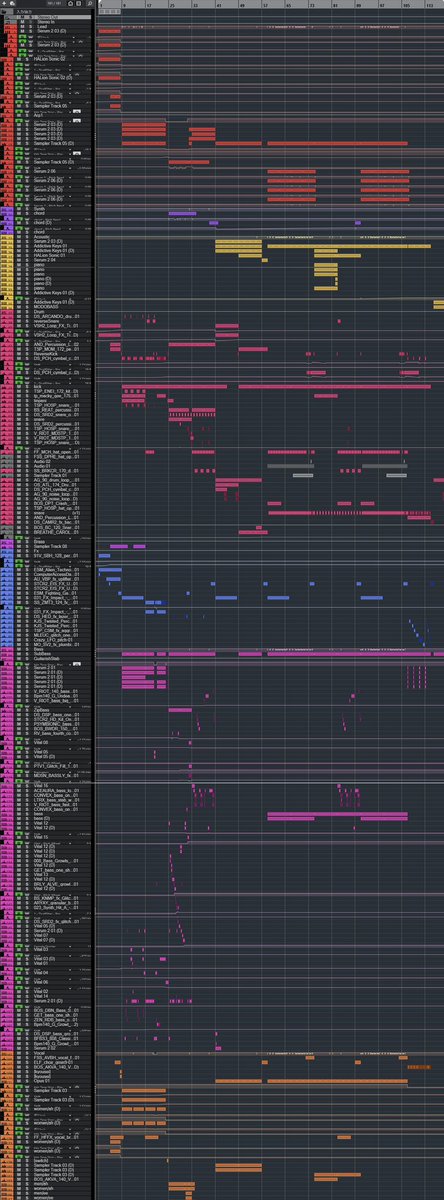Screen dimensions: 444x1200
Task: Select the AU_VBP_fx_uplifter track
Action: click(x=56, y=579)
